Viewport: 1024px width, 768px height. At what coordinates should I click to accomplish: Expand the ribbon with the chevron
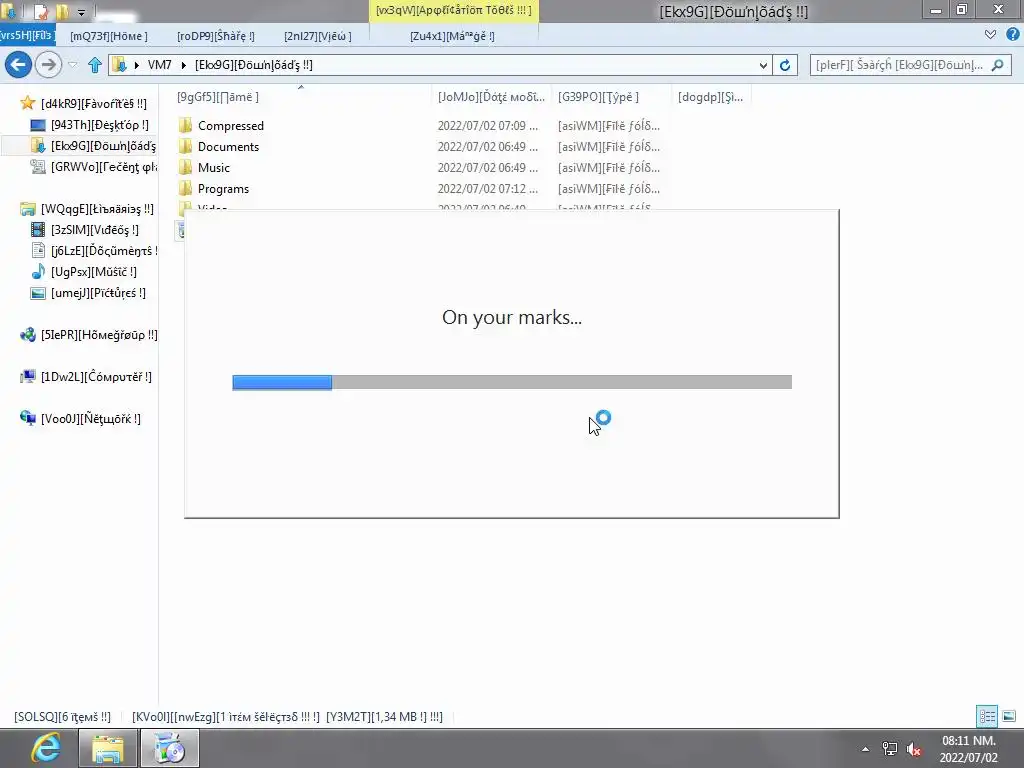(991, 35)
